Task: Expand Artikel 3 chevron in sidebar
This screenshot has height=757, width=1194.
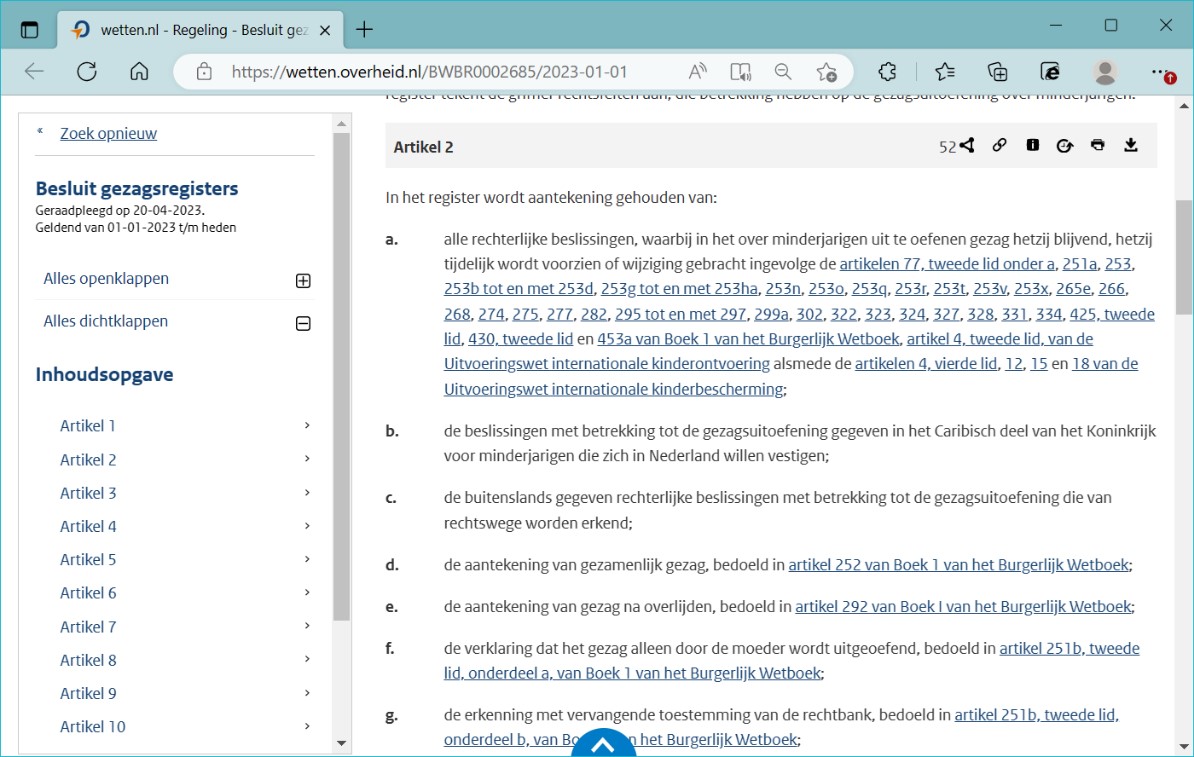Action: [x=307, y=492]
